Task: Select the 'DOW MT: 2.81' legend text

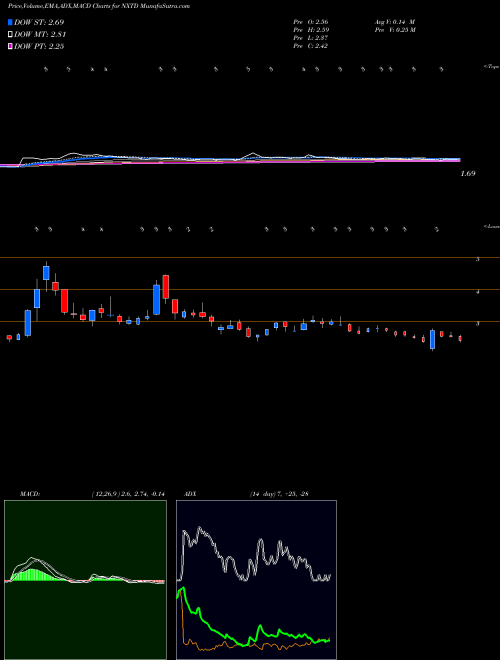Action: tap(40, 35)
